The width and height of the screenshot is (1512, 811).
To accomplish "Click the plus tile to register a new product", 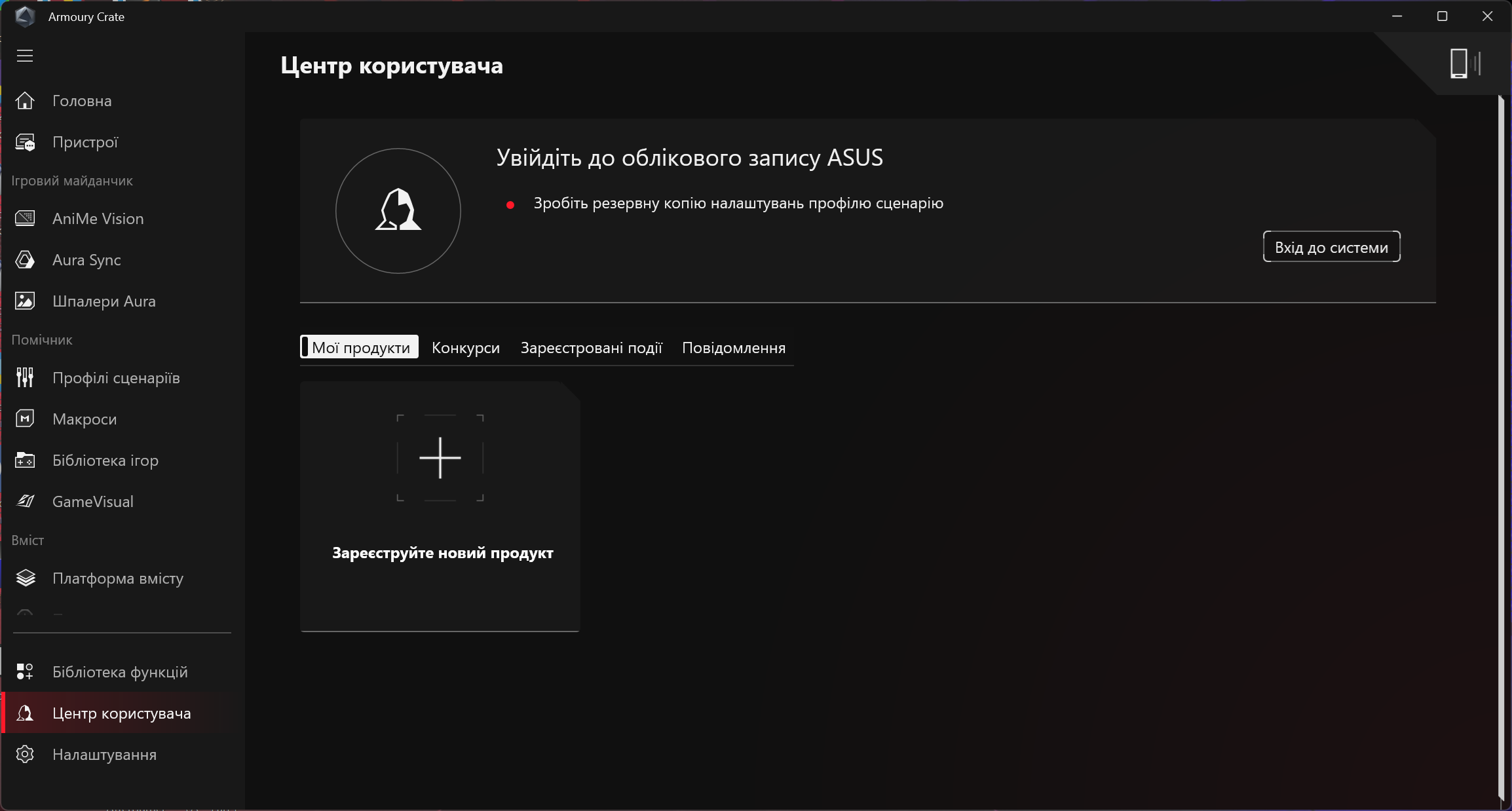I will [440, 458].
